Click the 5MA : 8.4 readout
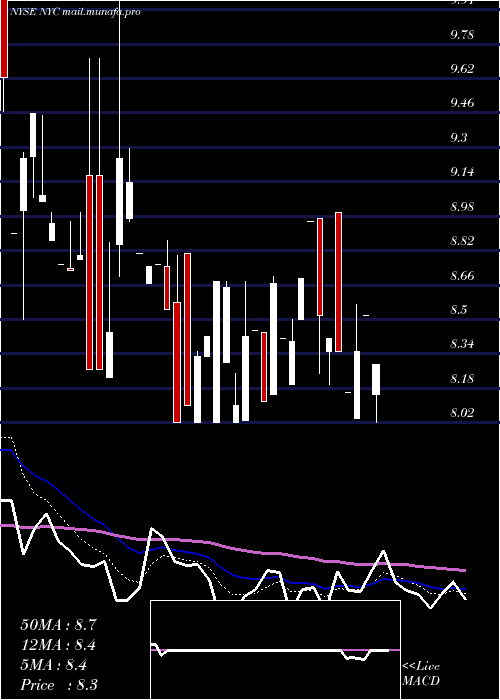The width and height of the screenshot is (500, 700). [x=54, y=665]
